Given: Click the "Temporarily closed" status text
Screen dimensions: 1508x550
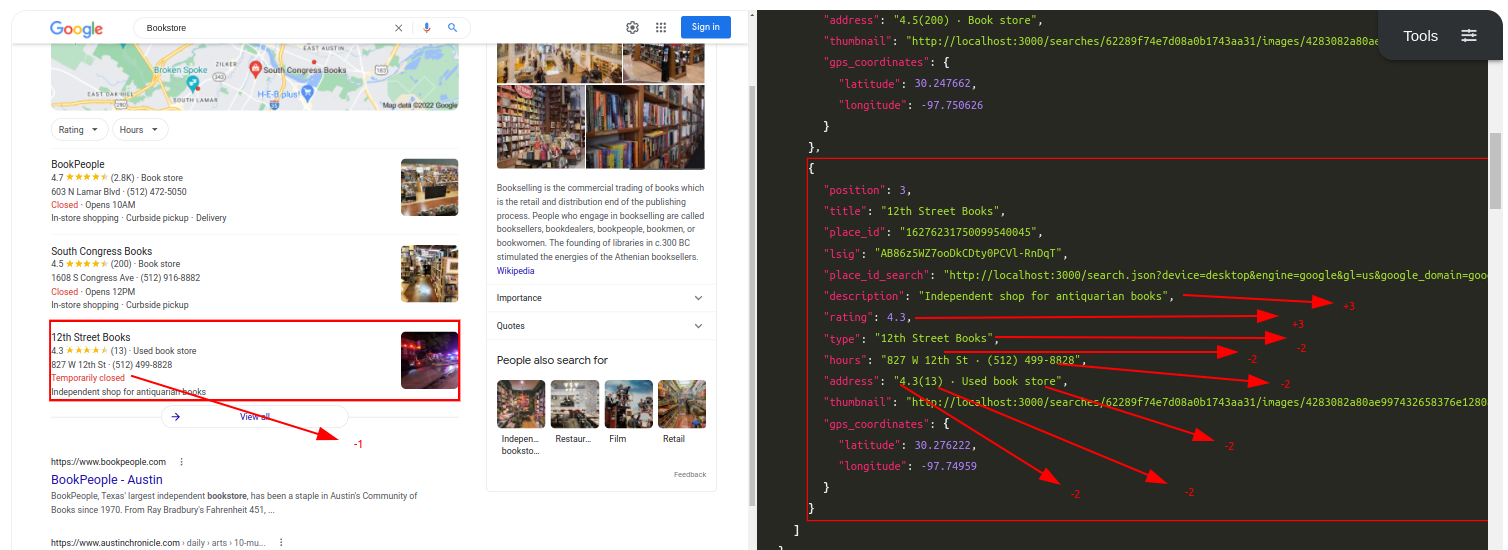Looking at the screenshot, I should tap(88, 378).
